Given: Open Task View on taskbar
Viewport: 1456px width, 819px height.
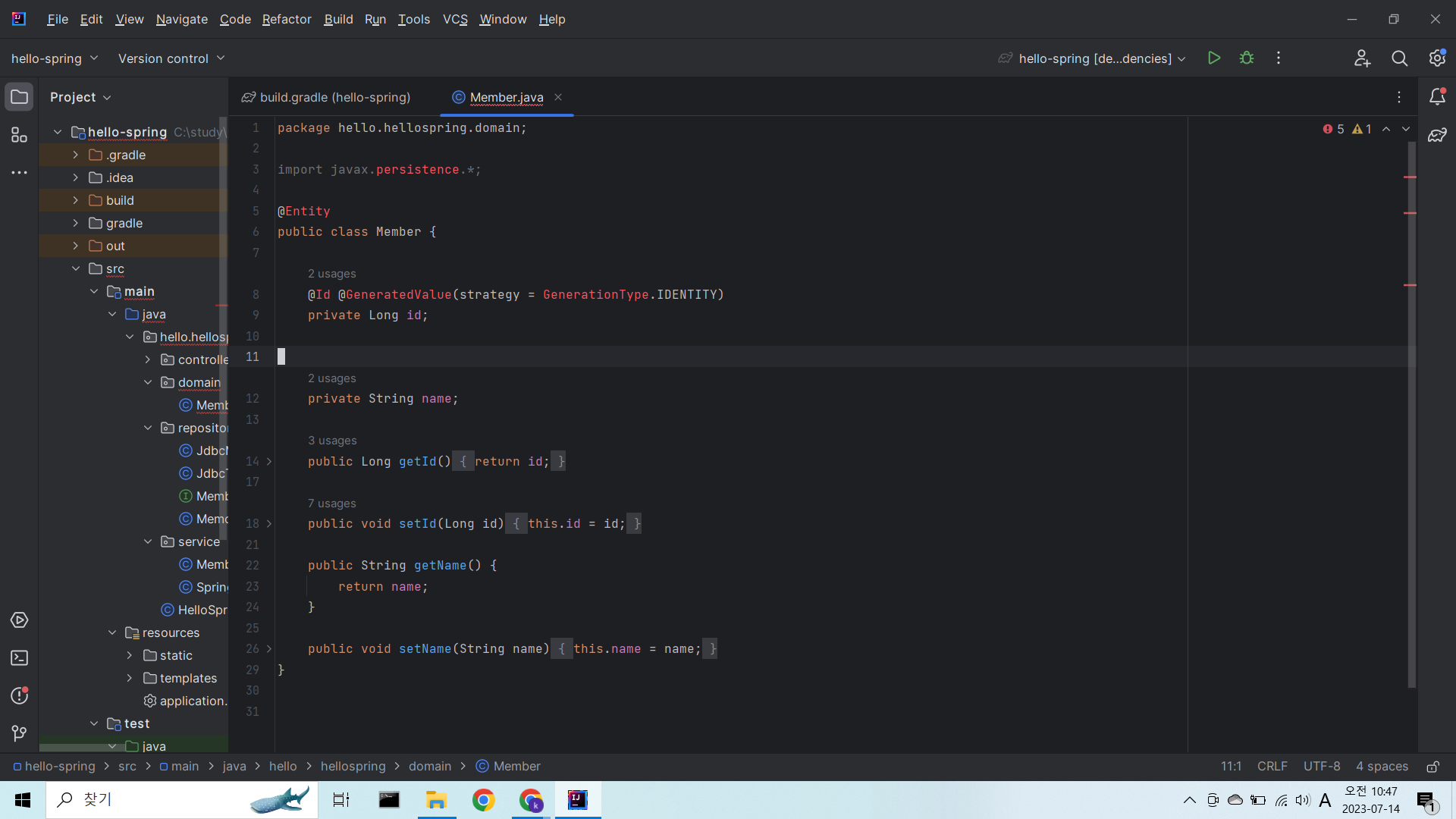Looking at the screenshot, I should pos(341,800).
